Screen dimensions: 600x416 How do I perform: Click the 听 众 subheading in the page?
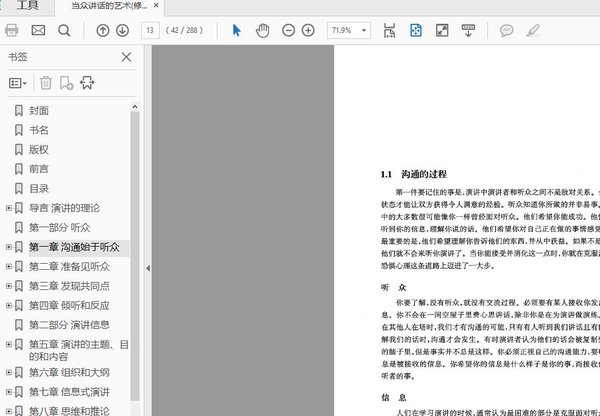point(393,287)
